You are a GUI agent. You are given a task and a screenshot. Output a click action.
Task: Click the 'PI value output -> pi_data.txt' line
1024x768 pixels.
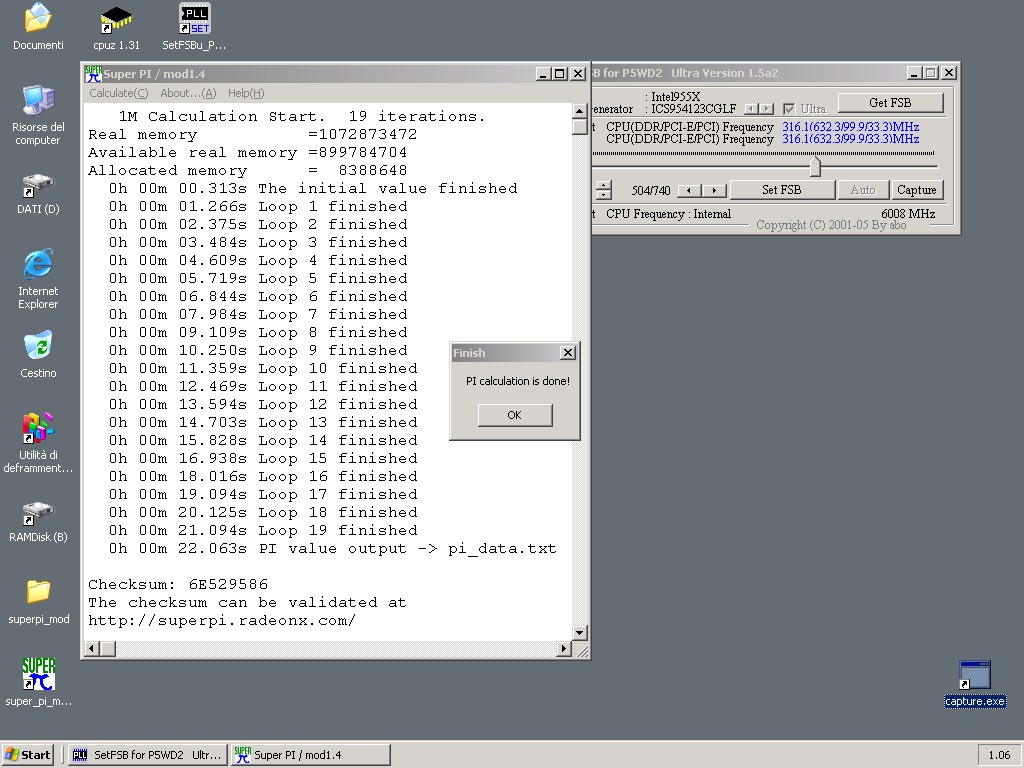332,549
